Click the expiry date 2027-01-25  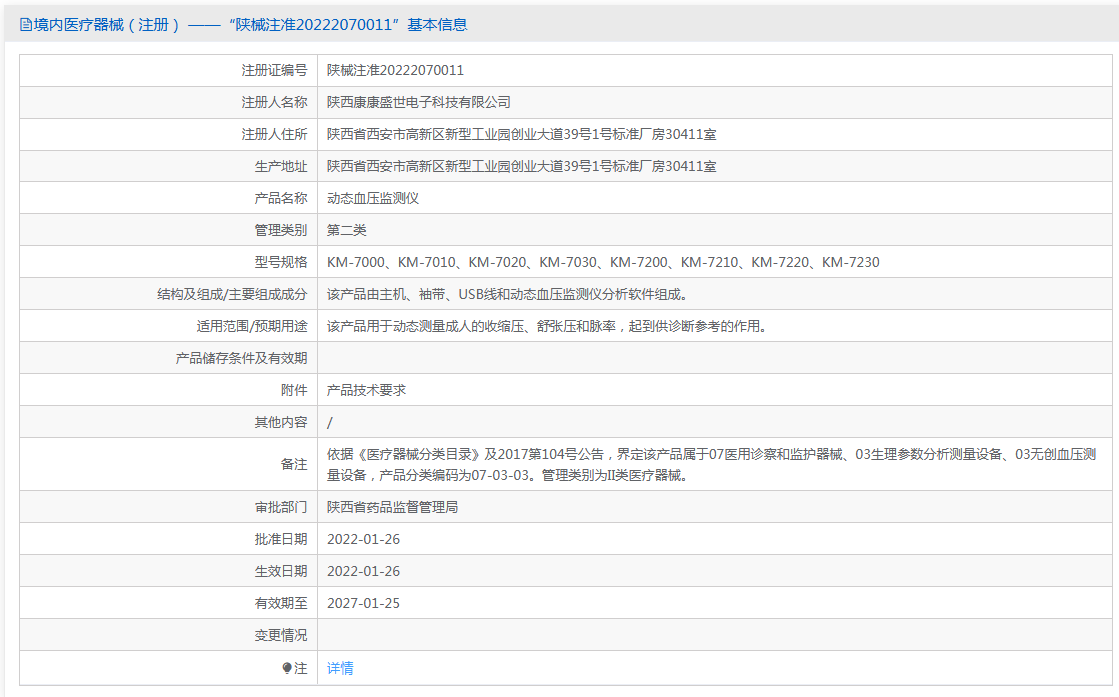(x=363, y=604)
